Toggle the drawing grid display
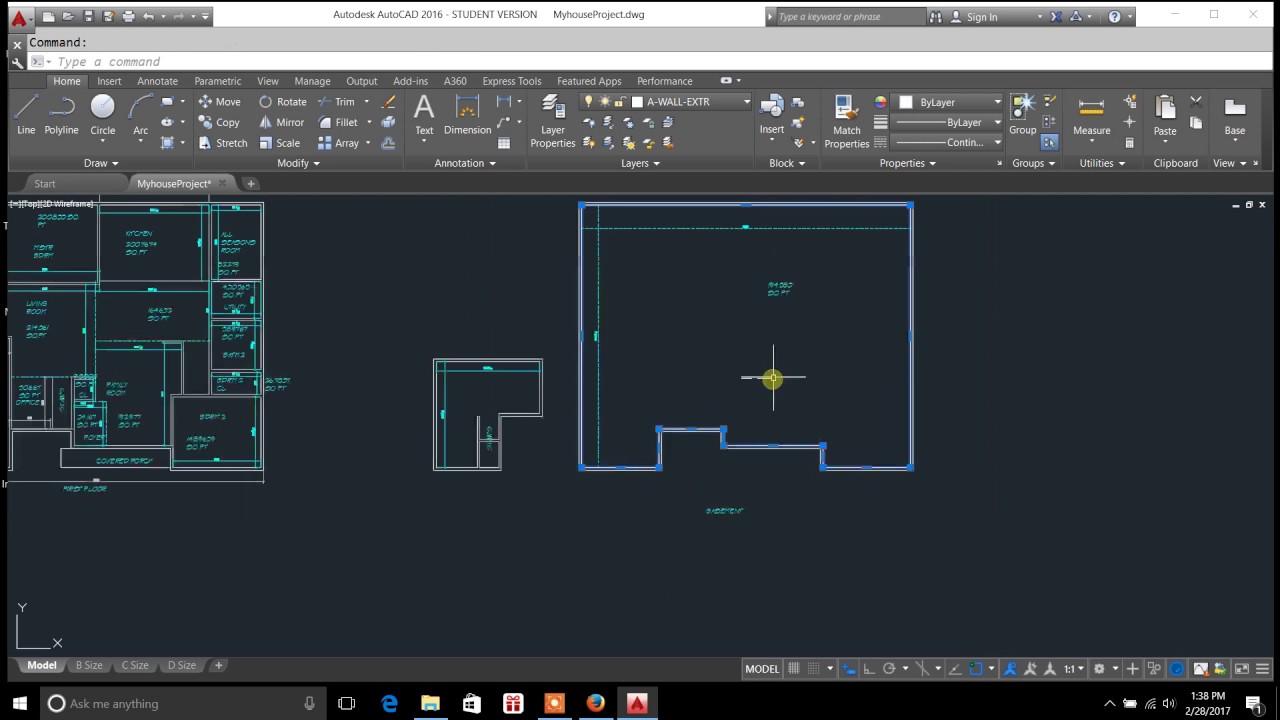1280x720 pixels. 794,669
